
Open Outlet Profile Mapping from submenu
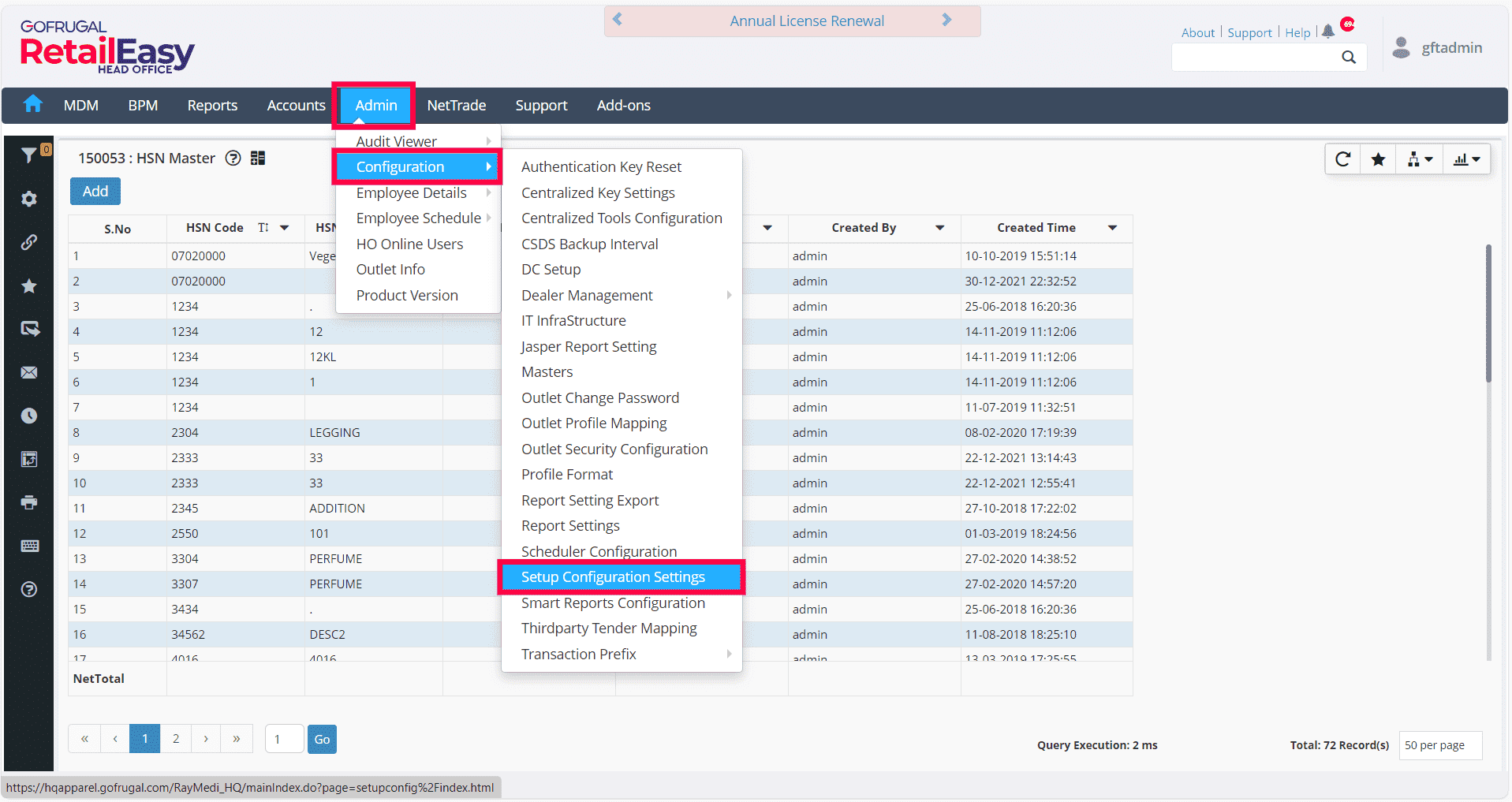pyautogui.click(x=594, y=423)
